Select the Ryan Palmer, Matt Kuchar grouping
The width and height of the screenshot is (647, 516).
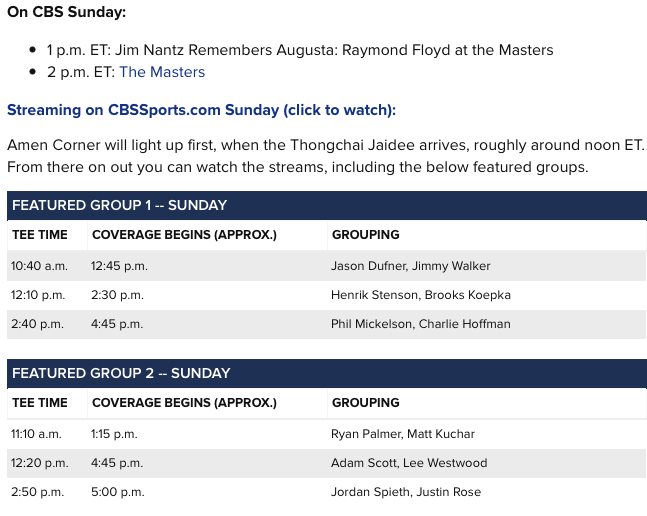403,434
